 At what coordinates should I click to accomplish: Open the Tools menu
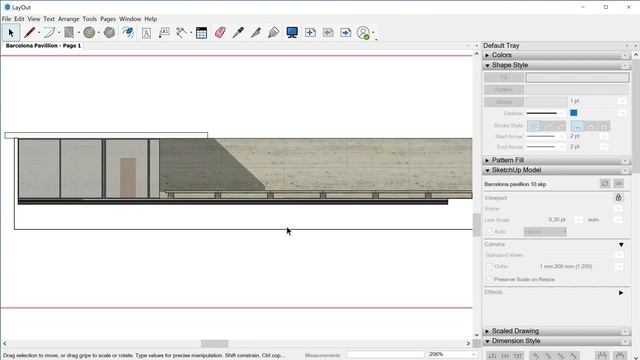(x=89, y=19)
